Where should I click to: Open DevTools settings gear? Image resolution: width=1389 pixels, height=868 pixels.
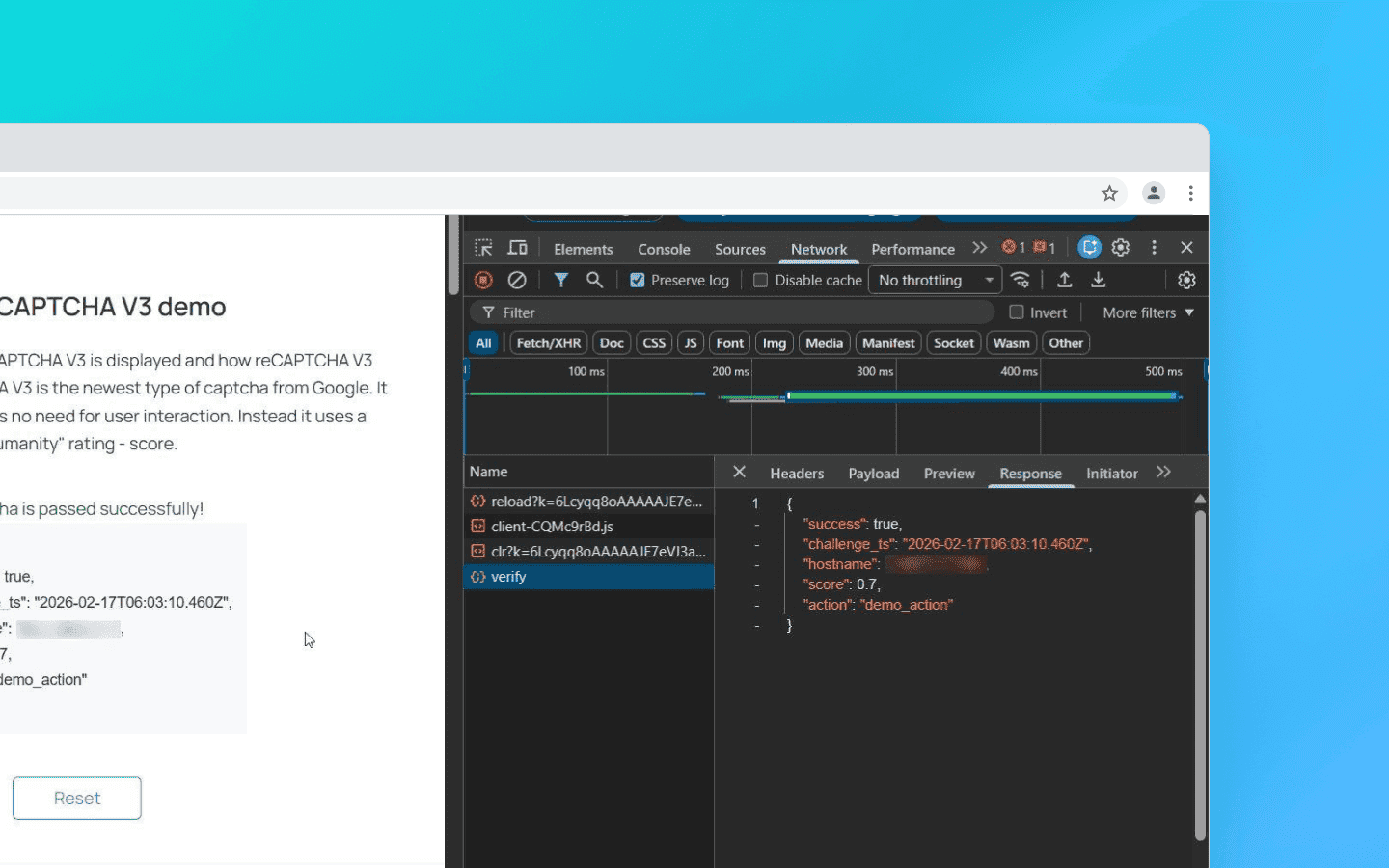point(1120,248)
